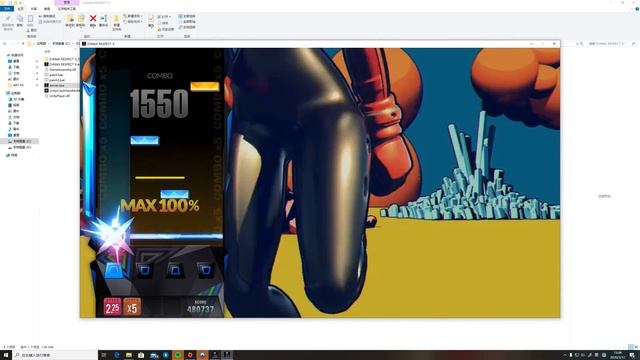640x360 pixels.
Task: Select DJMAX RESPECT V.exe in file list
Action: pyautogui.click(x=62, y=64)
